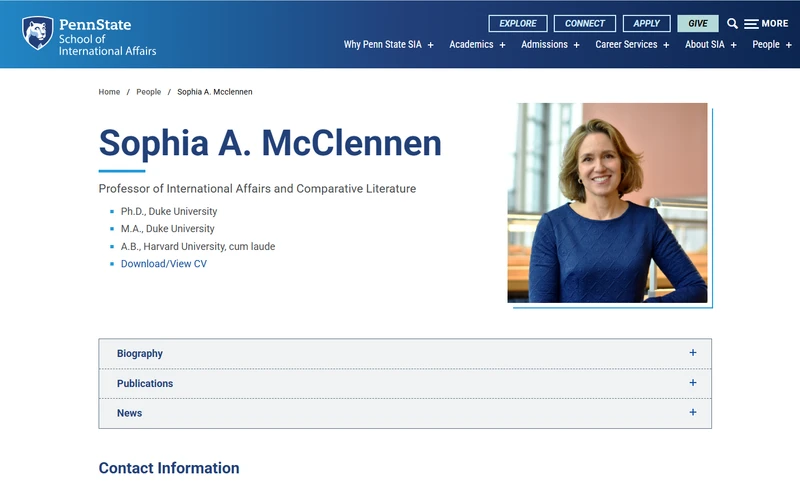The width and height of the screenshot is (800, 481).
Task: Open the People menu
Action: 766,44
